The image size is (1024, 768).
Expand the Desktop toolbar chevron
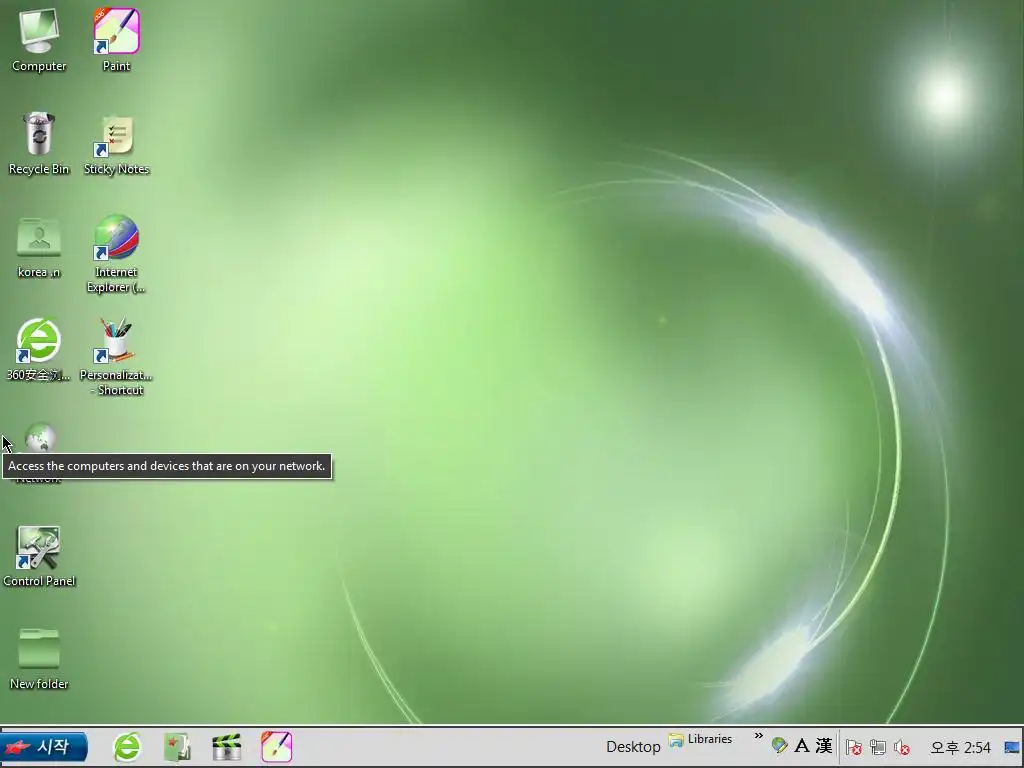[758, 736]
